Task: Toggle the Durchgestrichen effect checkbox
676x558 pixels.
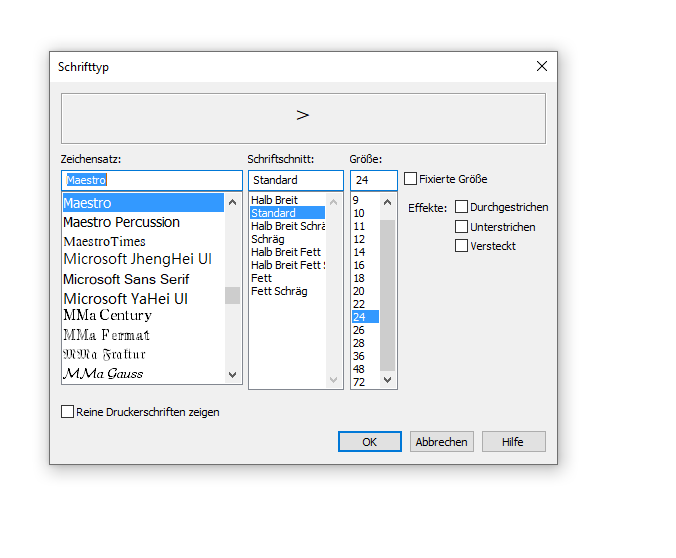Action: [x=461, y=207]
